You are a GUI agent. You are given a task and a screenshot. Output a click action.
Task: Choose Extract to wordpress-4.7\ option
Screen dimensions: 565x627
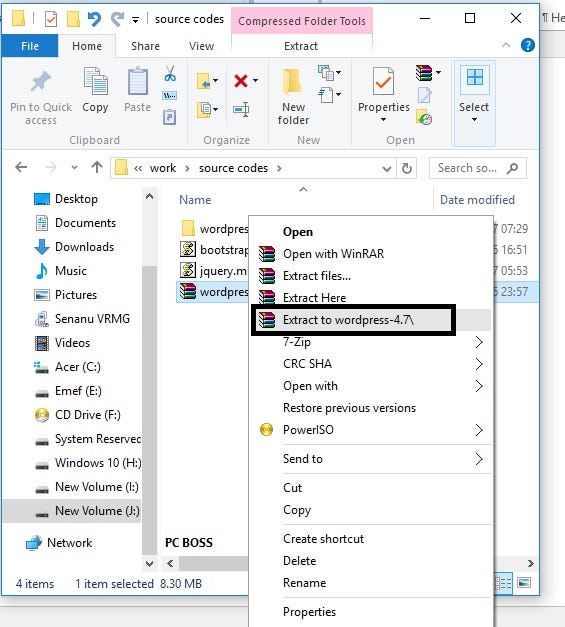[x=370, y=320]
